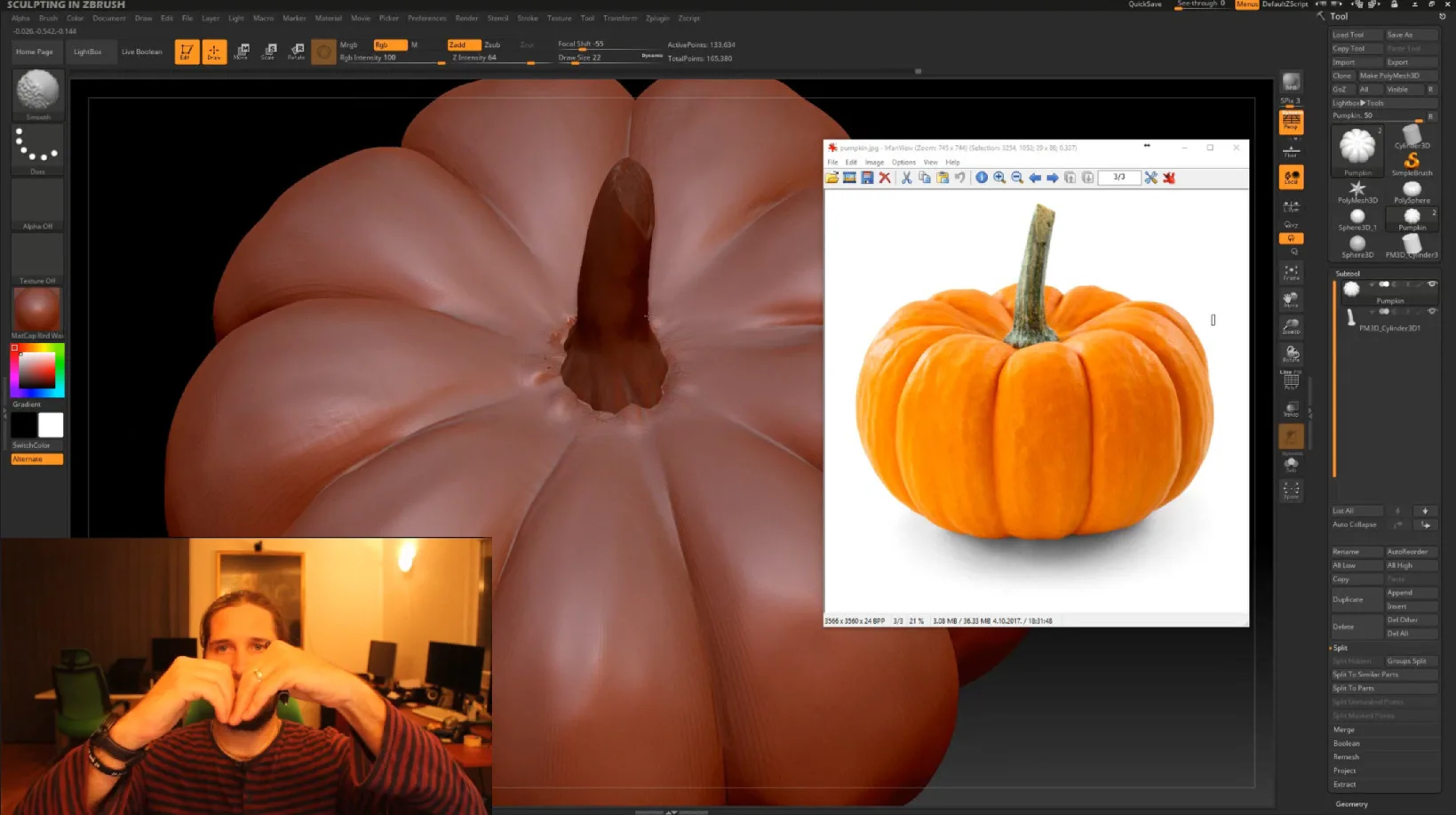Click the Frame view icon
The image size is (1456, 815).
(1291, 272)
